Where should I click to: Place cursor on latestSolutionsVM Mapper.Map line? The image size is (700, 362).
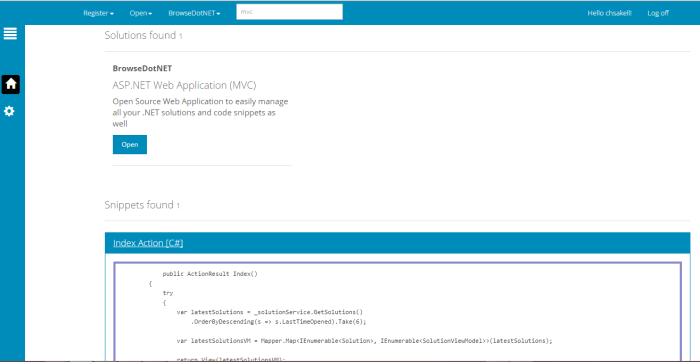point(364,341)
